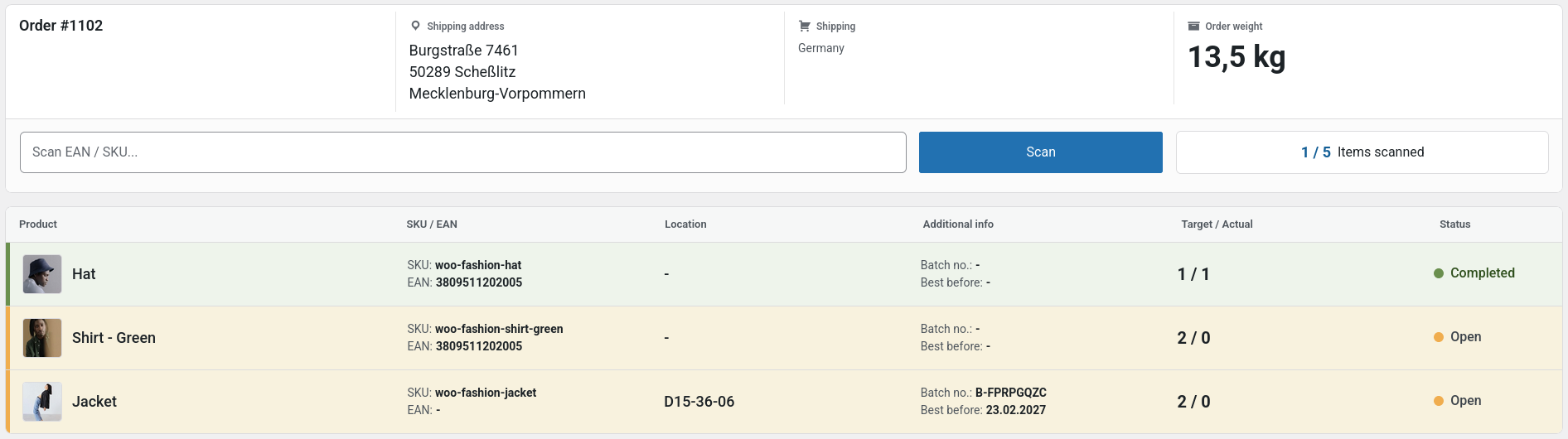The image size is (1568, 439).
Task: Click the shipping cart icon
Action: point(804,26)
